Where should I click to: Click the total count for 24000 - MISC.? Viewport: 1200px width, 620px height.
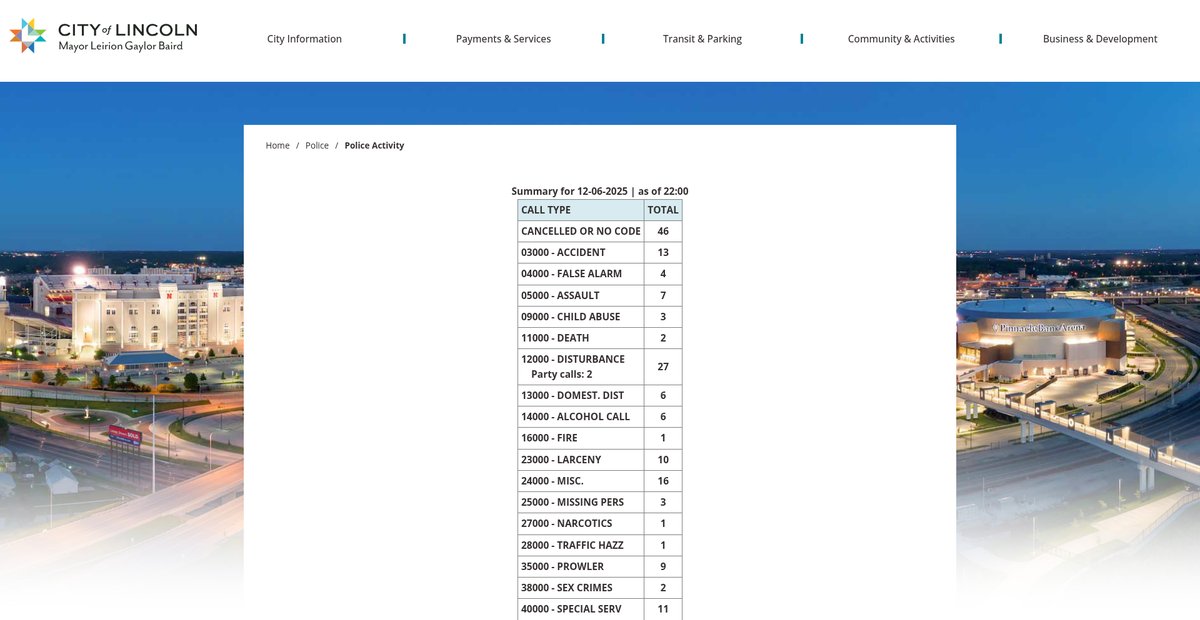coord(662,481)
